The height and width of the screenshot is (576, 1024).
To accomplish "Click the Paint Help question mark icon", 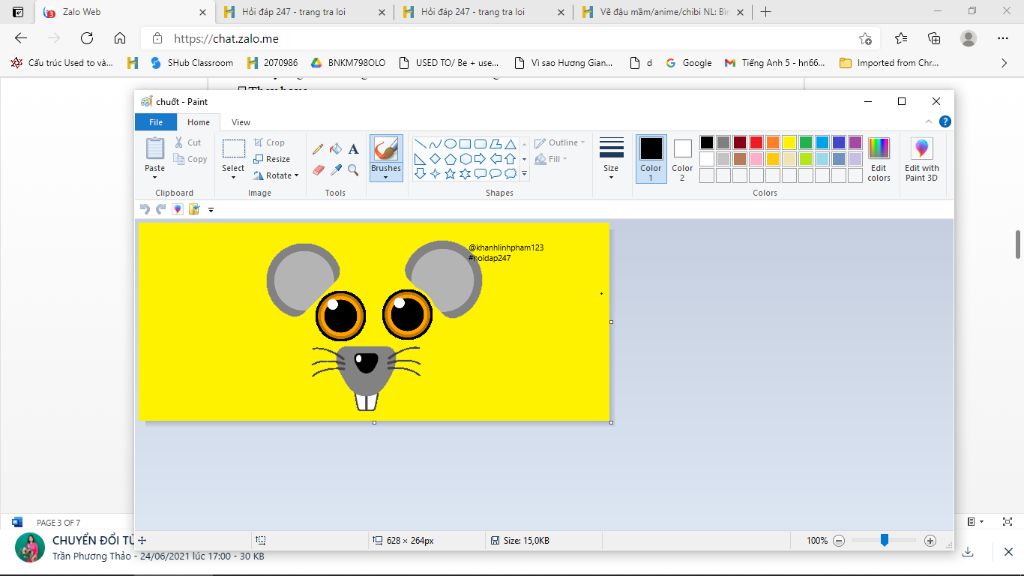I will tap(945, 121).
